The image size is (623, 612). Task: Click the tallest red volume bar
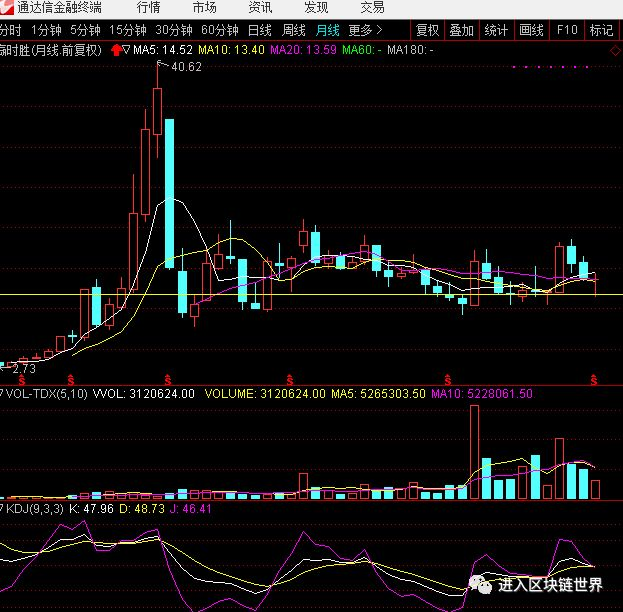point(474,452)
